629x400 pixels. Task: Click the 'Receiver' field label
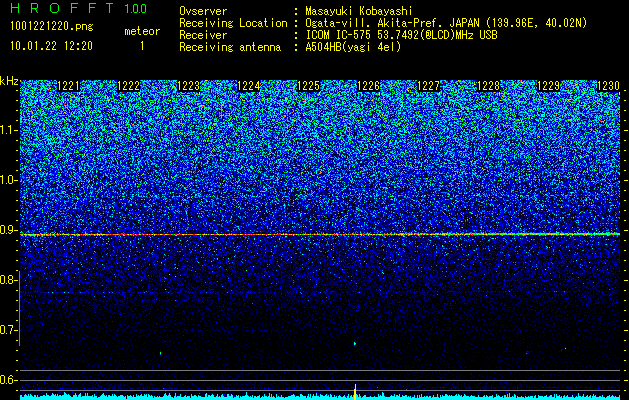[x=203, y=35]
